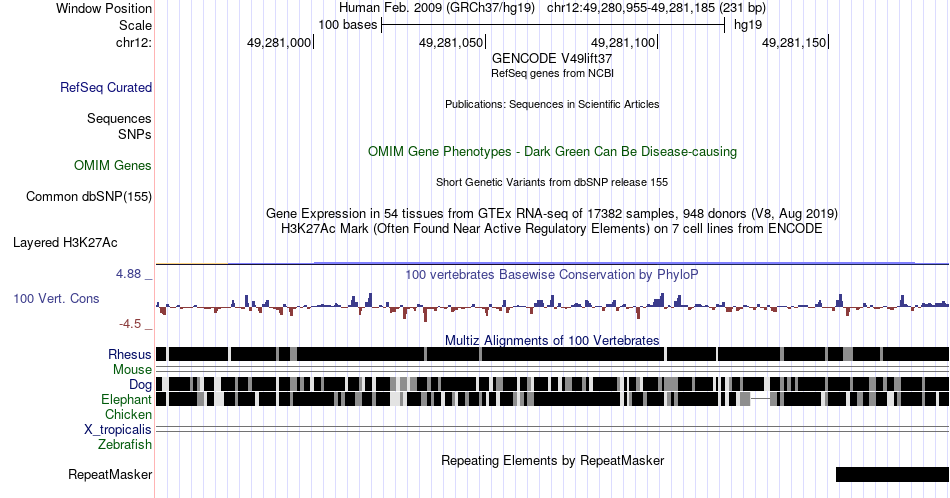
Task: Click the GTEx Gene Expression track title
Action: click(x=552, y=213)
